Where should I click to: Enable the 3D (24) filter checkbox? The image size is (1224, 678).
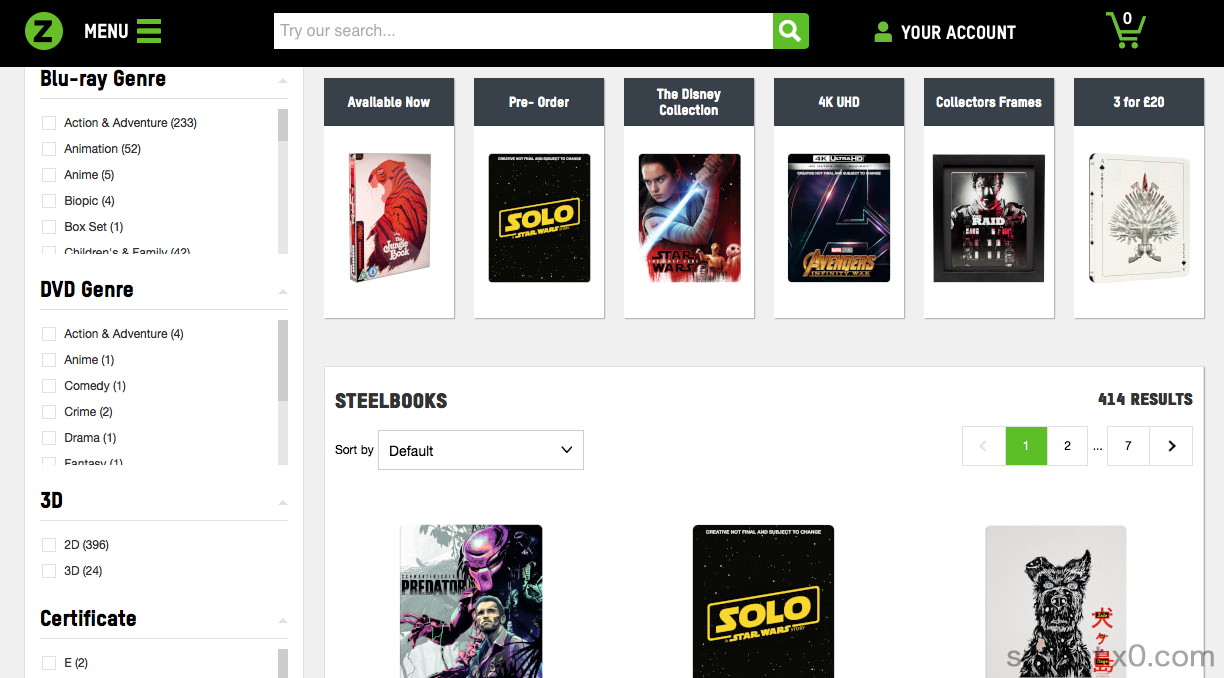[x=49, y=571]
